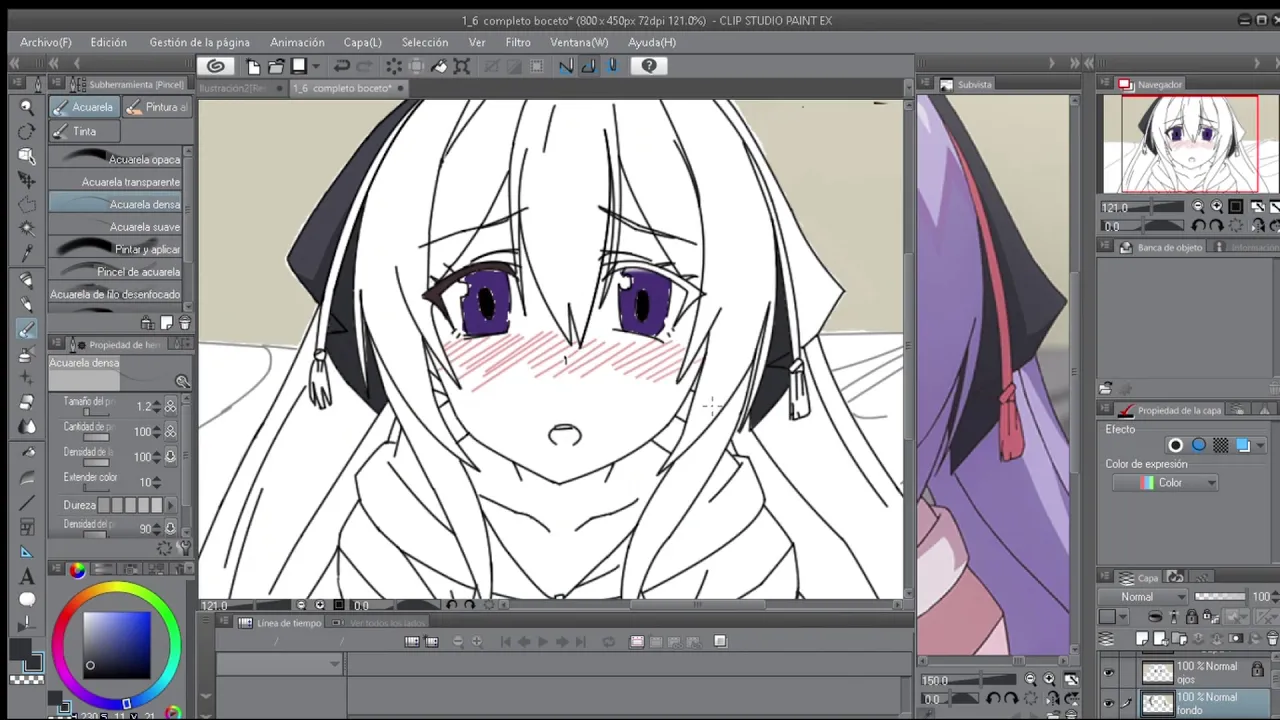Select the Tinta sub tool group
This screenshot has height=720, width=1280.
pyautogui.click(x=84, y=131)
